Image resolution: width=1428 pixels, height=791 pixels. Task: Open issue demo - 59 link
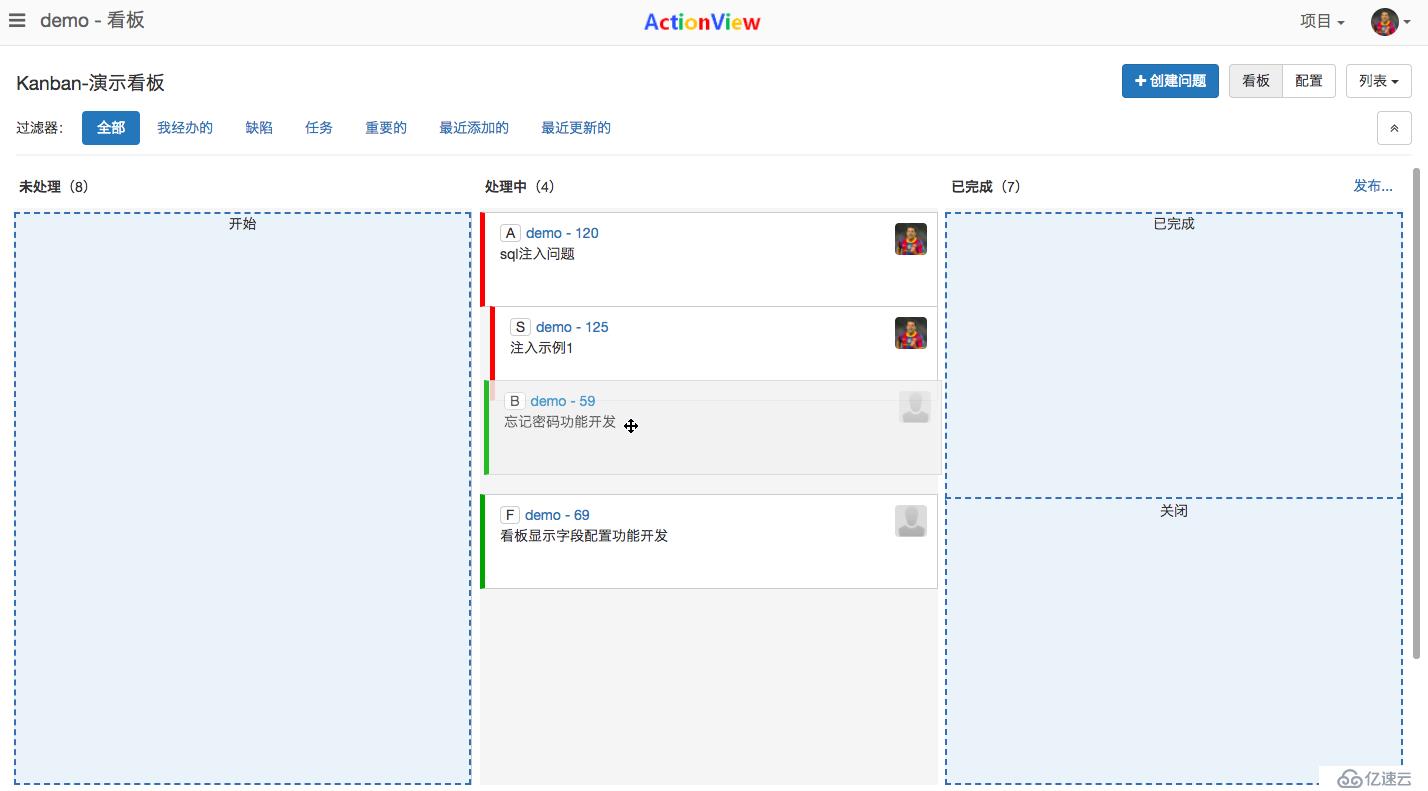click(x=563, y=401)
